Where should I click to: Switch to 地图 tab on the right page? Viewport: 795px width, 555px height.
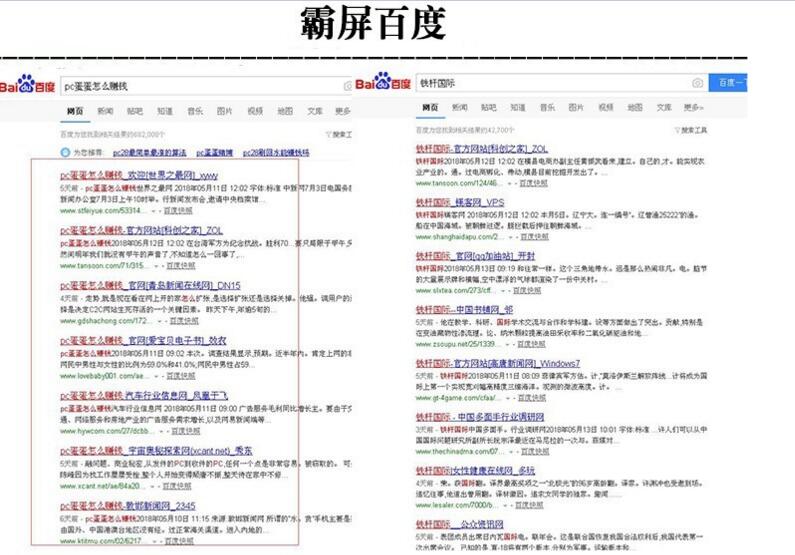(x=635, y=107)
